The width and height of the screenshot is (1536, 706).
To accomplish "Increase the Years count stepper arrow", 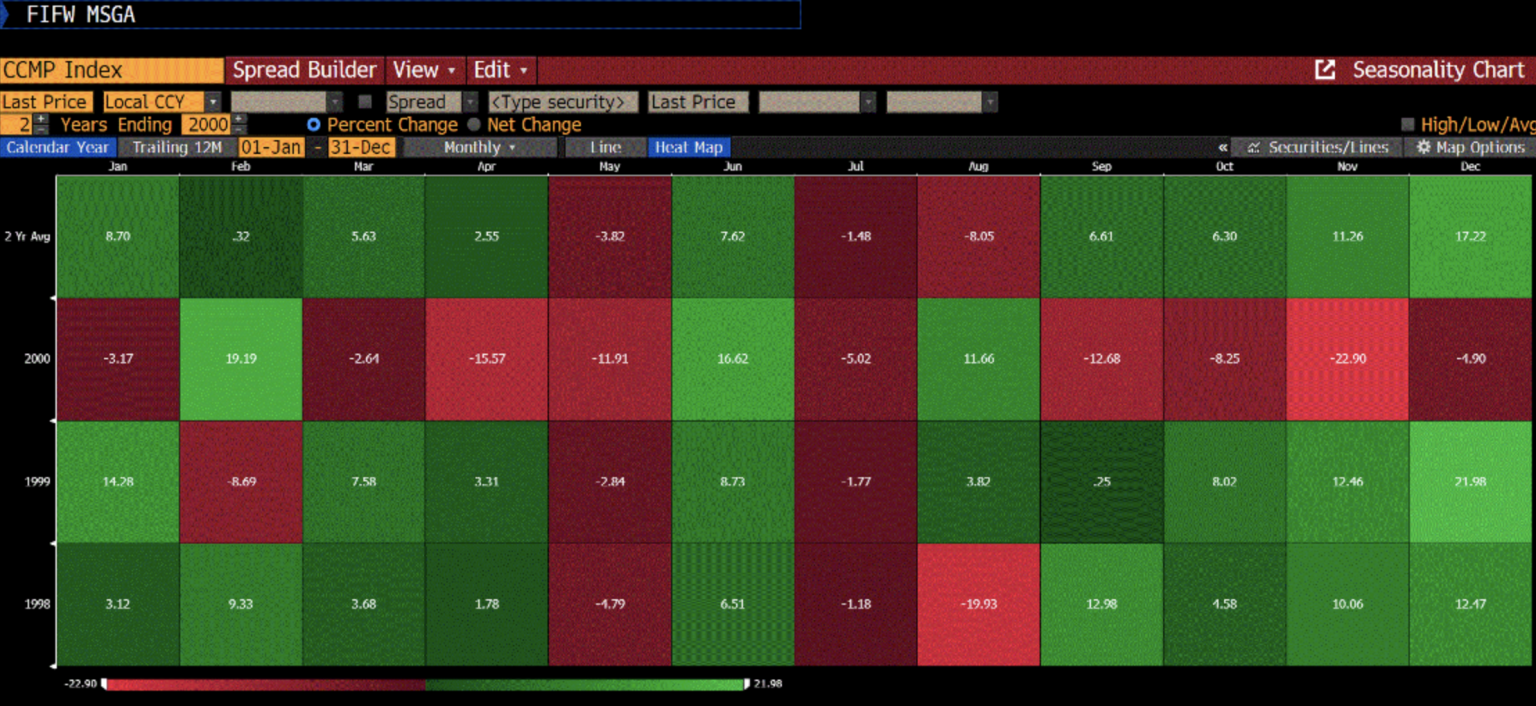I will coord(40,120).
